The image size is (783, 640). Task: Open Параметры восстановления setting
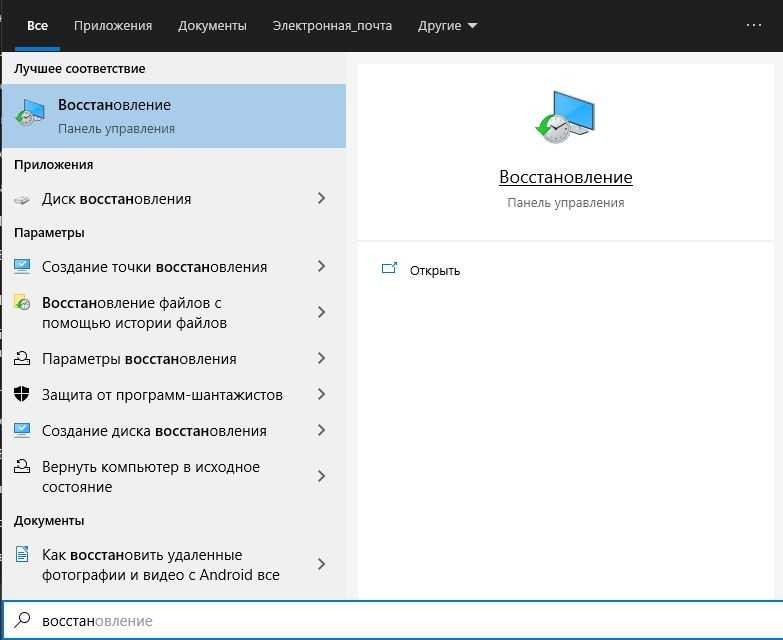pos(174,358)
